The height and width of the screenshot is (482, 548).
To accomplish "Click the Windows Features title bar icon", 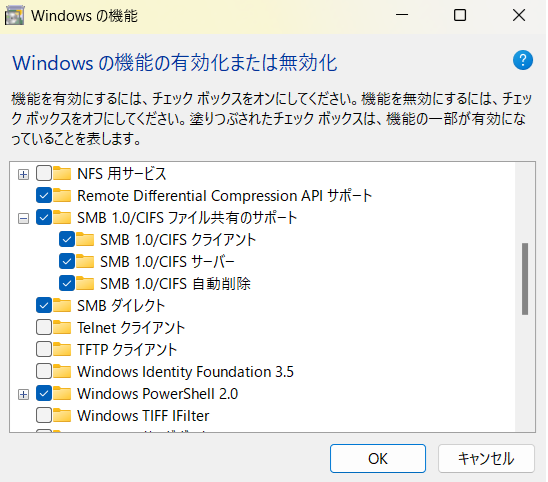I will tap(14, 16).
